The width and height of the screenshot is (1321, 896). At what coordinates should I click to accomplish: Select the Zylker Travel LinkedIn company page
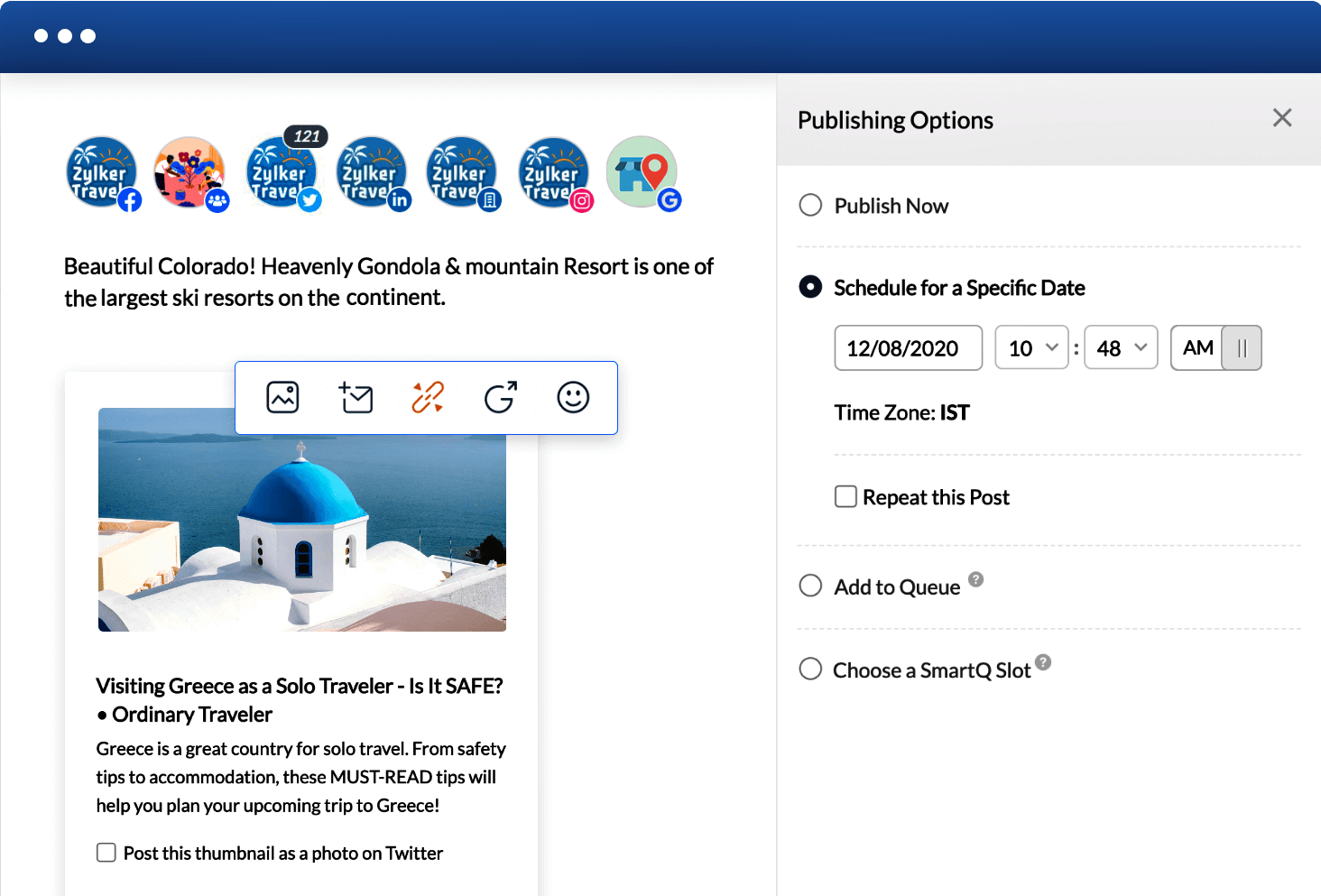coord(462,172)
